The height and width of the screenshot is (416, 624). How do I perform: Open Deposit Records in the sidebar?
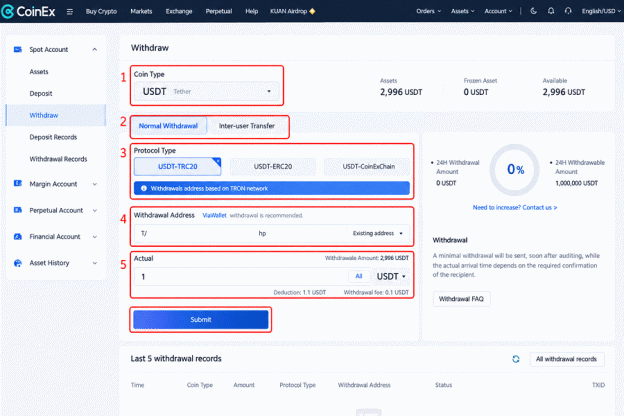pyautogui.click(x=53, y=137)
